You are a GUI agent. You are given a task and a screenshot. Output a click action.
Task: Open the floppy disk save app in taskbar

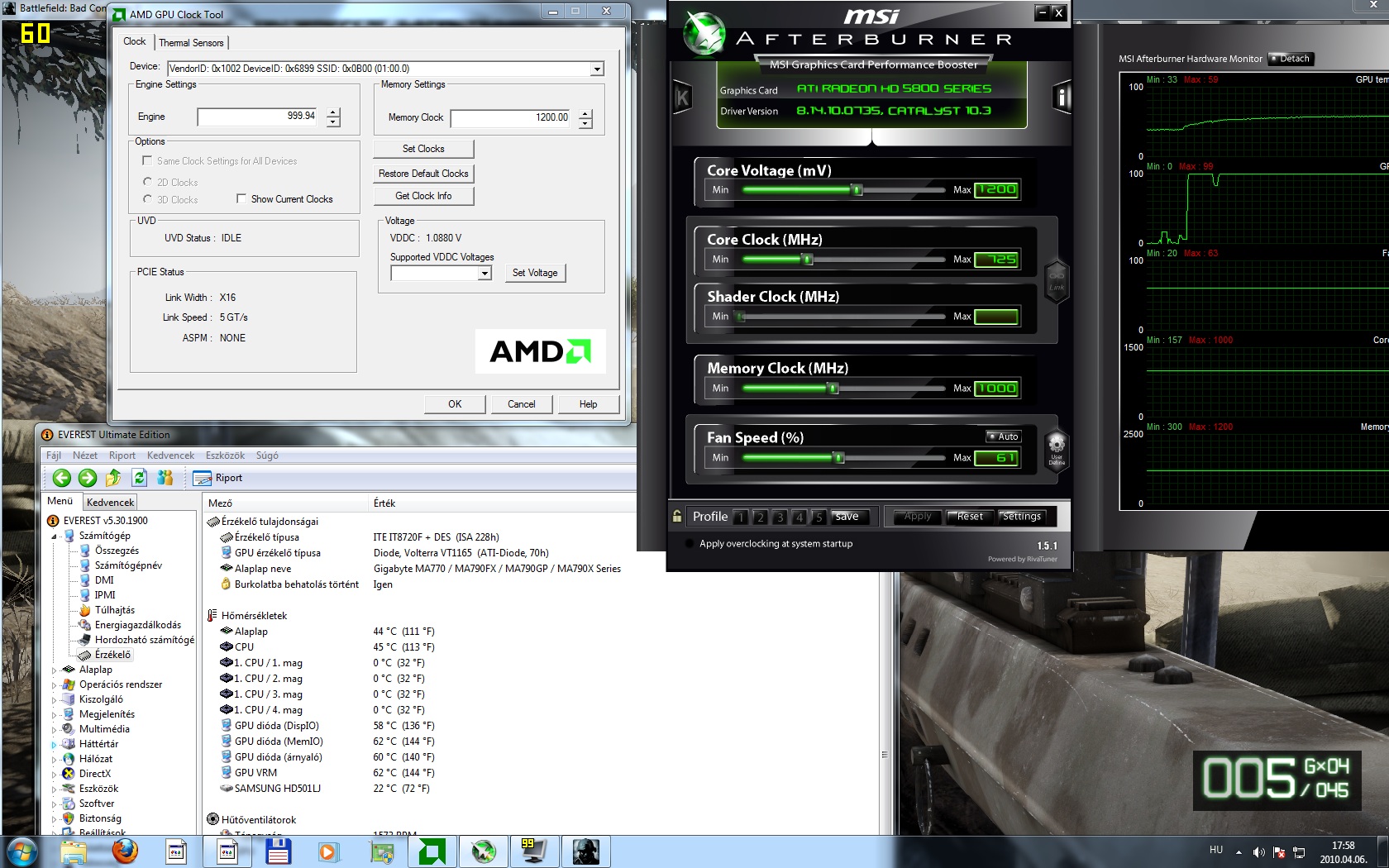278,851
